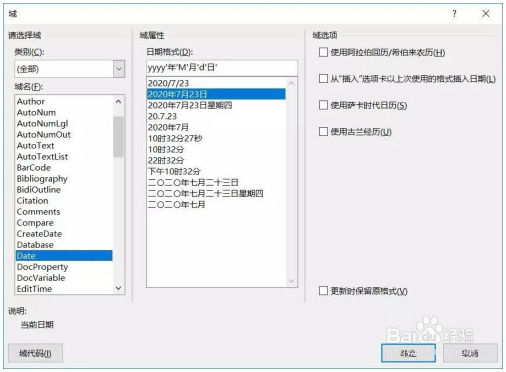Close the field dialog with X
The height and width of the screenshot is (372, 506).
pos(486,14)
